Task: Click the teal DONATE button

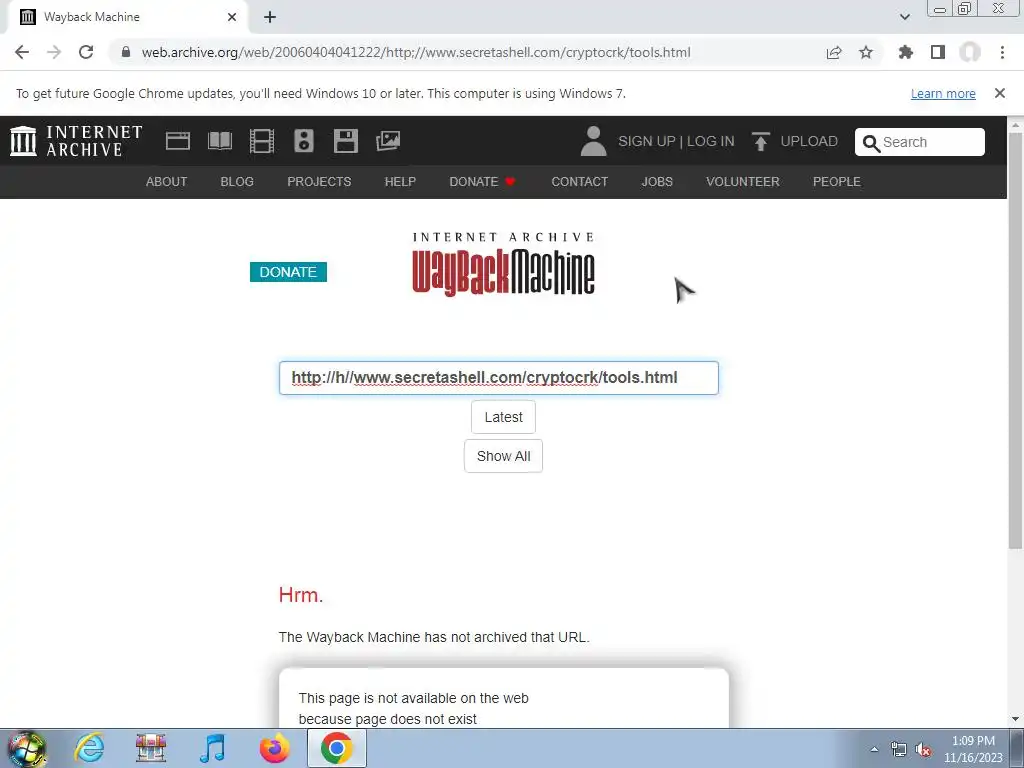Action: [x=288, y=272]
